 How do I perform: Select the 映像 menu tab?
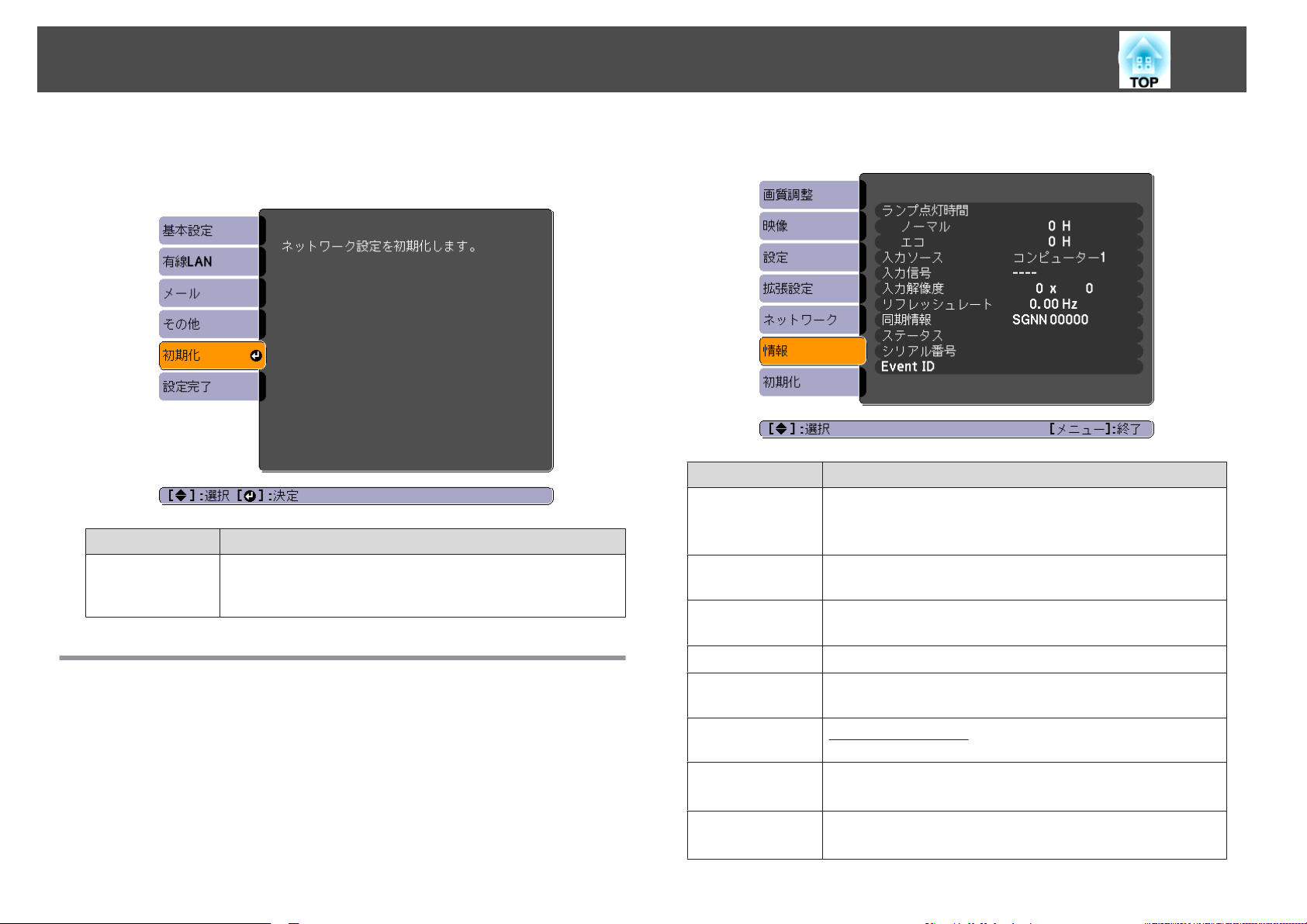(x=809, y=226)
